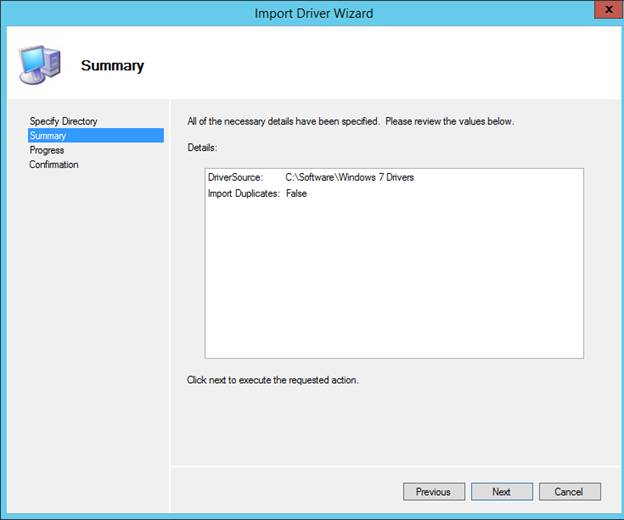Go to the Progress step

[x=47, y=150]
